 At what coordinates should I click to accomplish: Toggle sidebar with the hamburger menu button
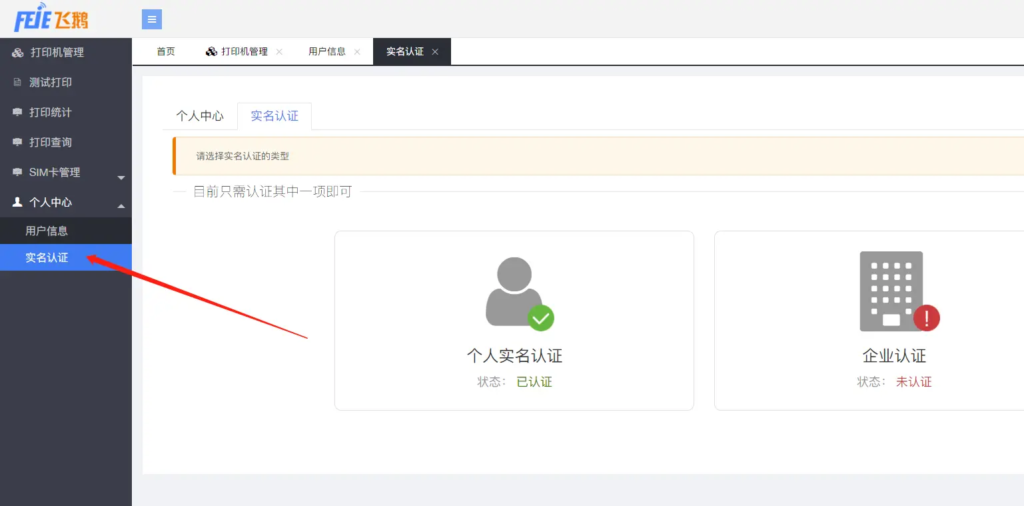pos(152,19)
